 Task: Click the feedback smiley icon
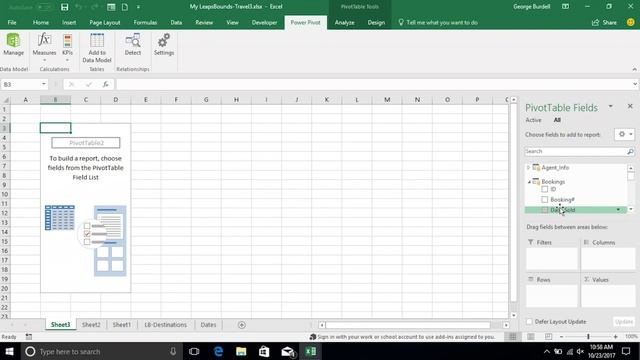630,22
